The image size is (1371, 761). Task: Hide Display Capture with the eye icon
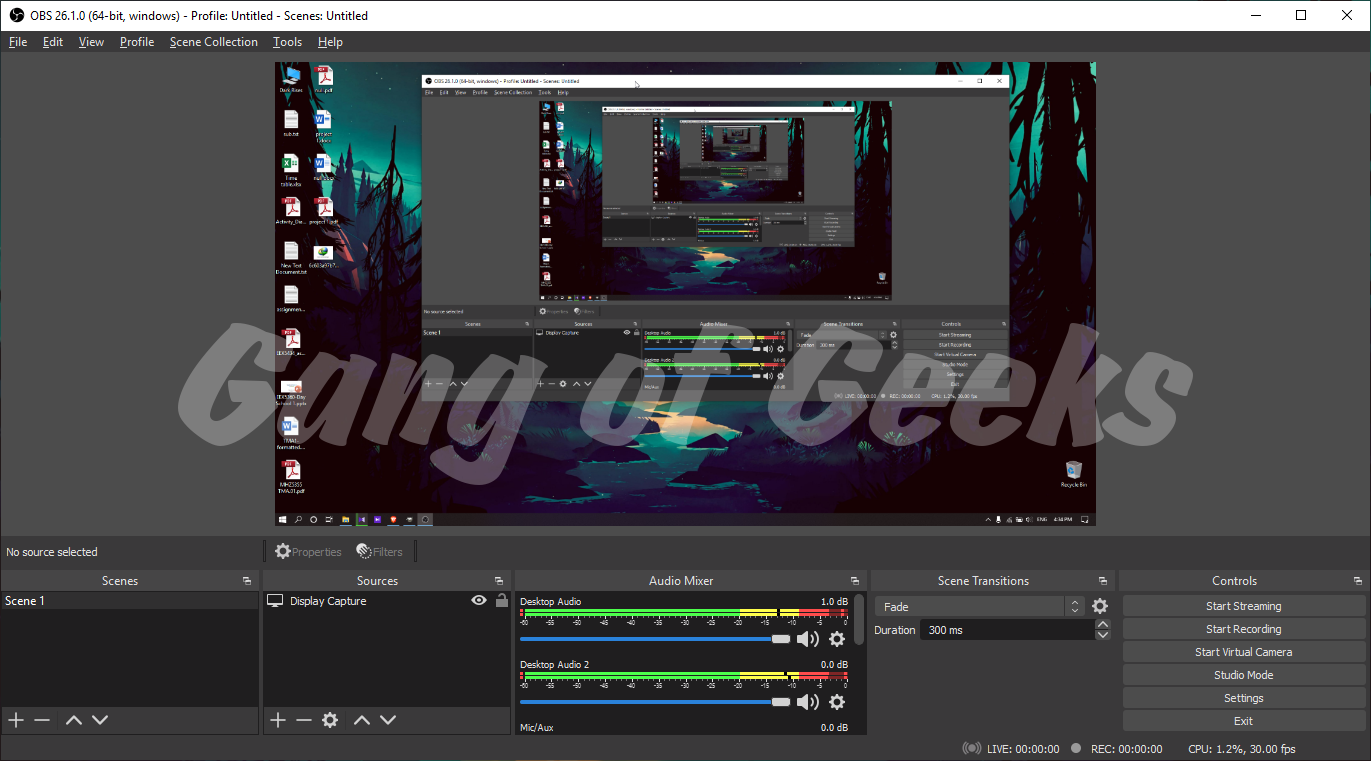pos(479,600)
